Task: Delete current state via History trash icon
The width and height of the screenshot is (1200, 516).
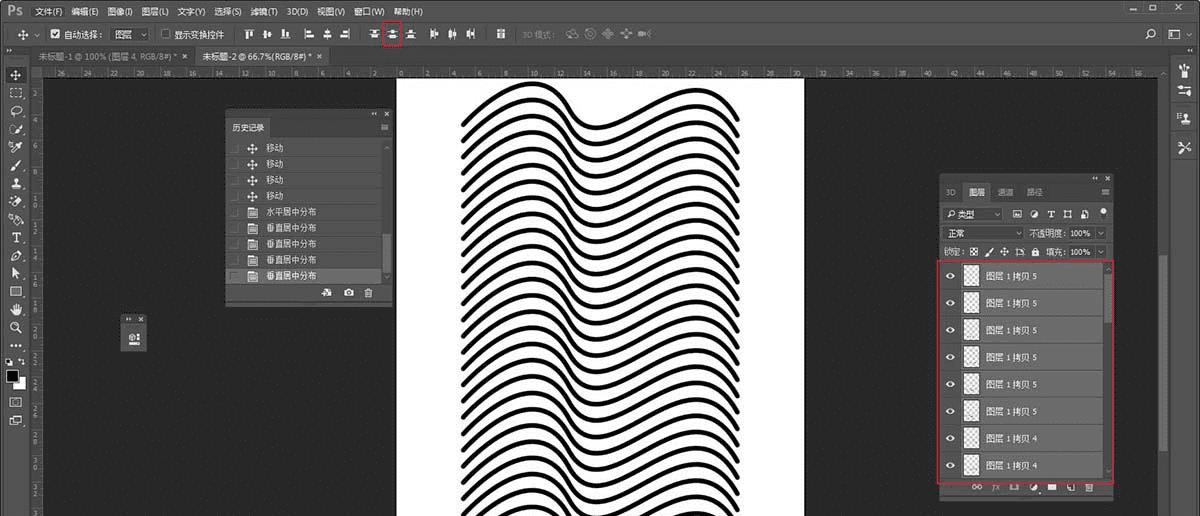Action: [x=368, y=293]
